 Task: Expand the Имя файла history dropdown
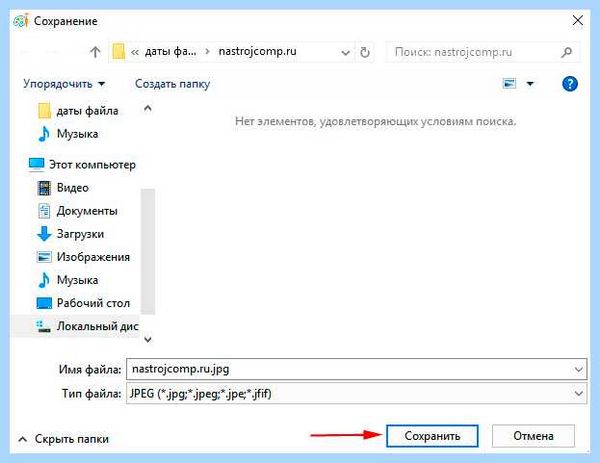tap(579, 369)
